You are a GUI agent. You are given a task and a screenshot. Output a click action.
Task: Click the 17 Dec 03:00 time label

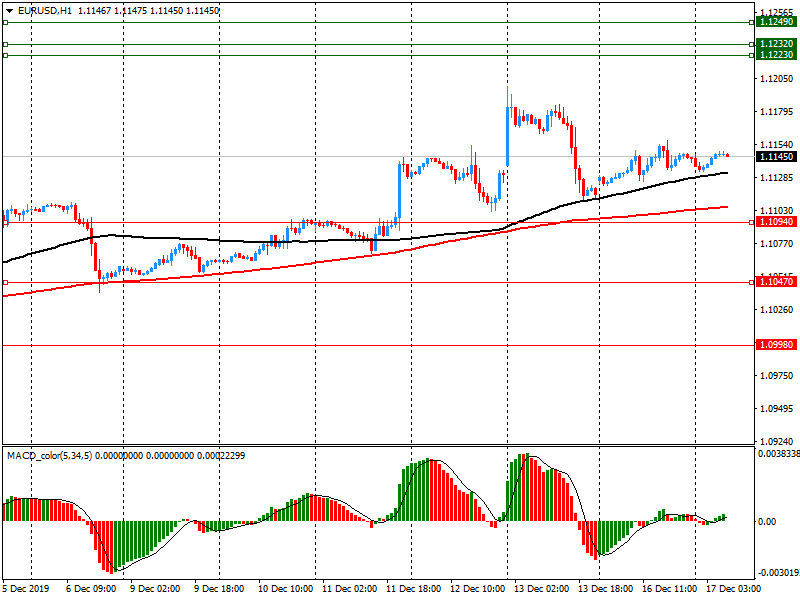[734, 589]
